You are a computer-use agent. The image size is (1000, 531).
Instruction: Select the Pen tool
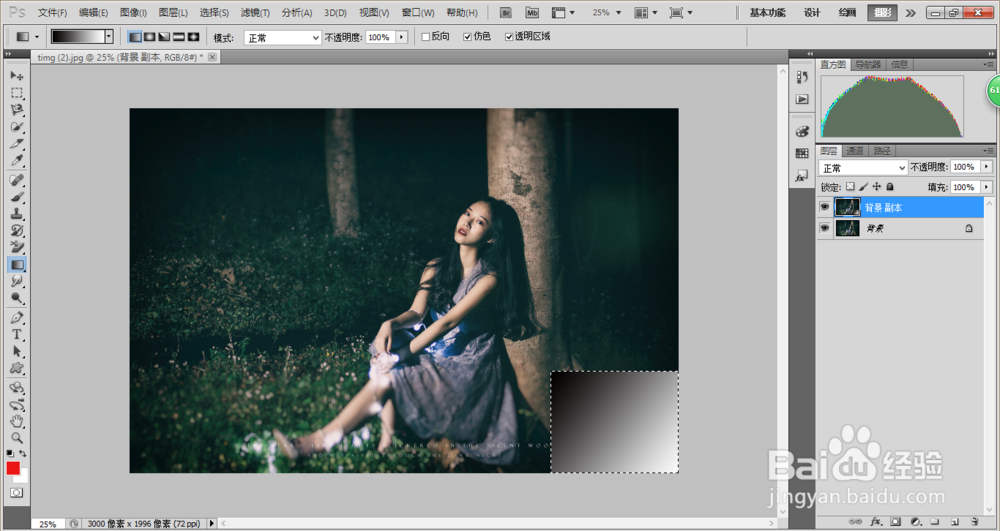pyautogui.click(x=17, y=317)
